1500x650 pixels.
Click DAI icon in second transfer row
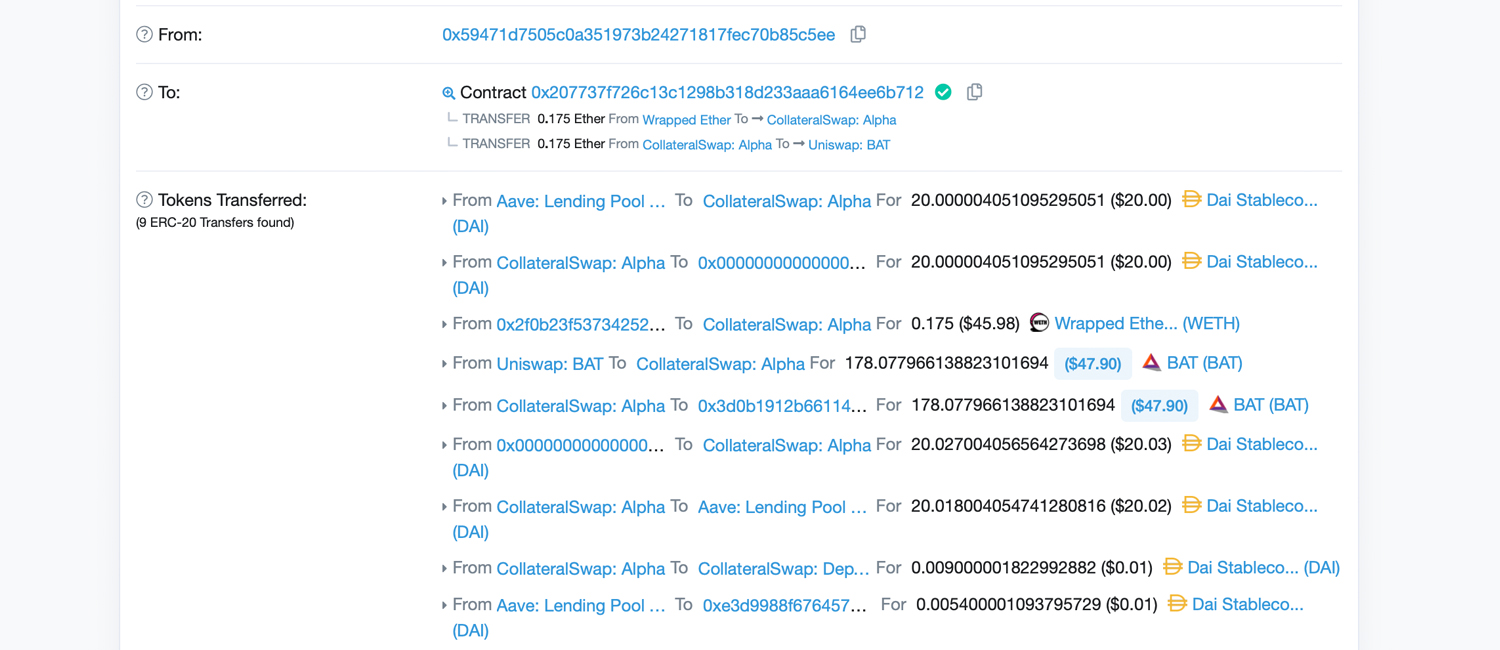tap(1191, 261)
